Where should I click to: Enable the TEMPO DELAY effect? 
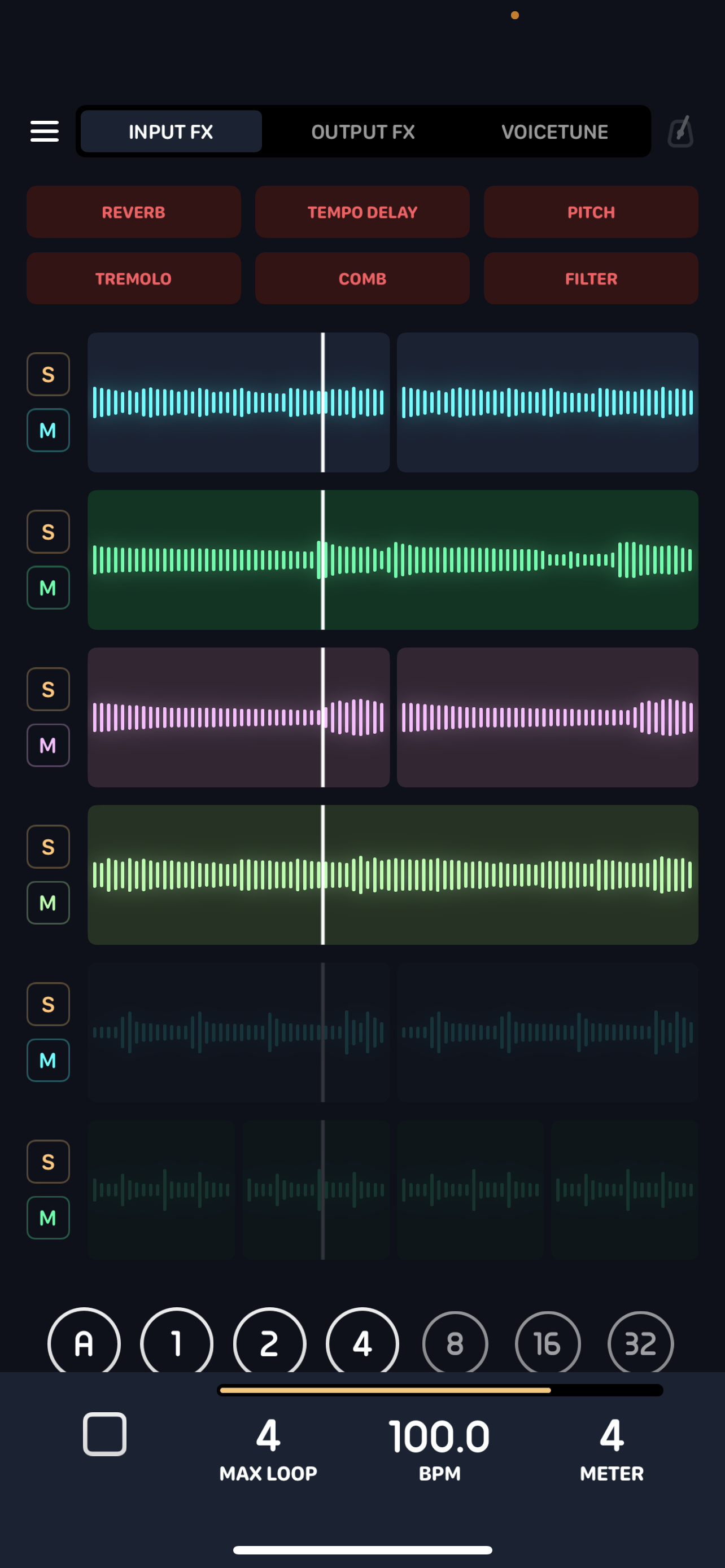tap(362, 212)
